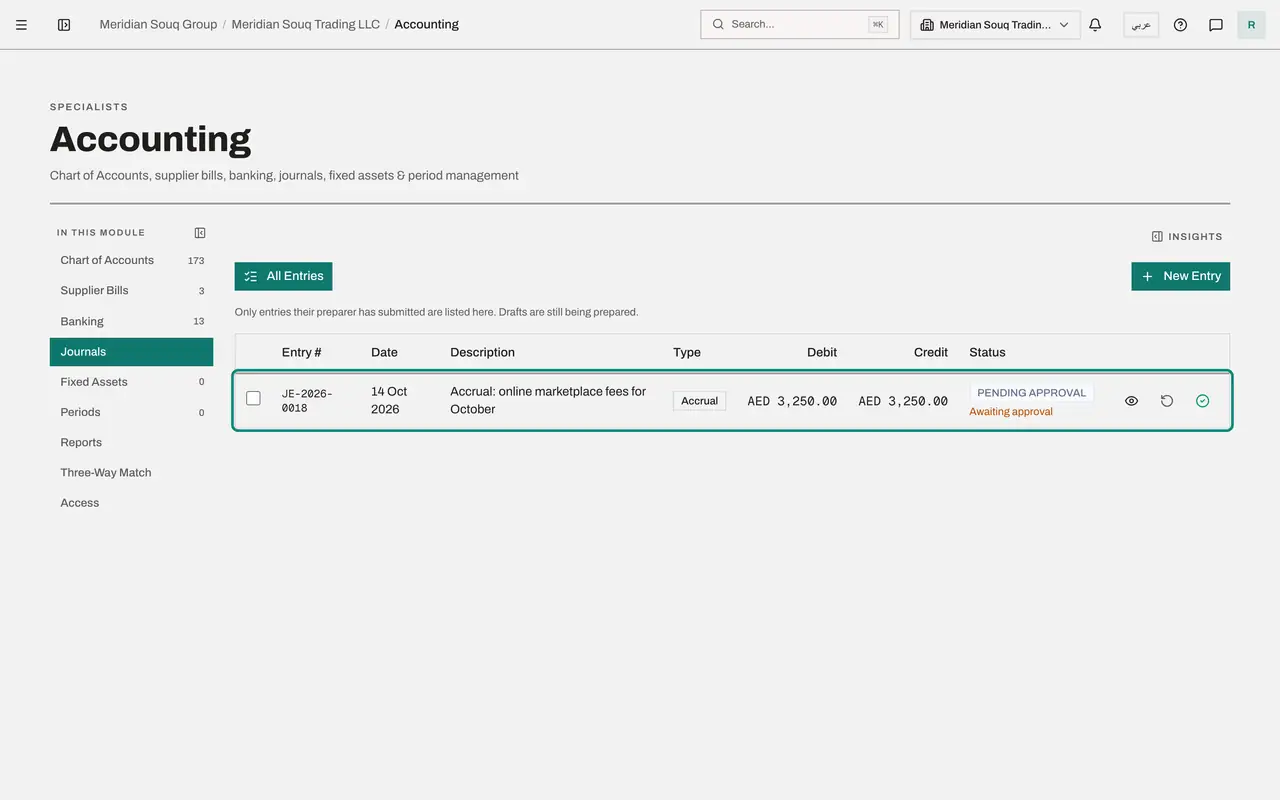Click the date 14 Oct 2026
This screenshot has width=1280, height=800.
click(389, 401)
